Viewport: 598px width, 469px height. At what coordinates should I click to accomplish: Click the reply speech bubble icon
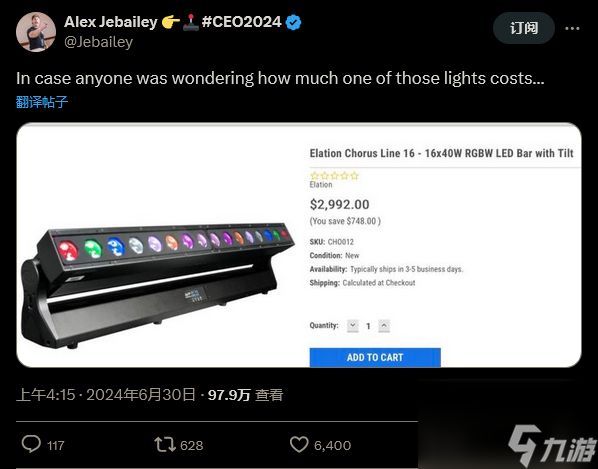31,444
